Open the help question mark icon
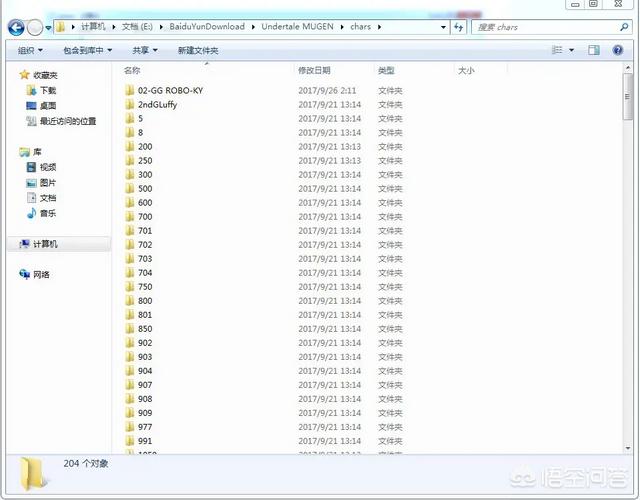 coord(619,50)
